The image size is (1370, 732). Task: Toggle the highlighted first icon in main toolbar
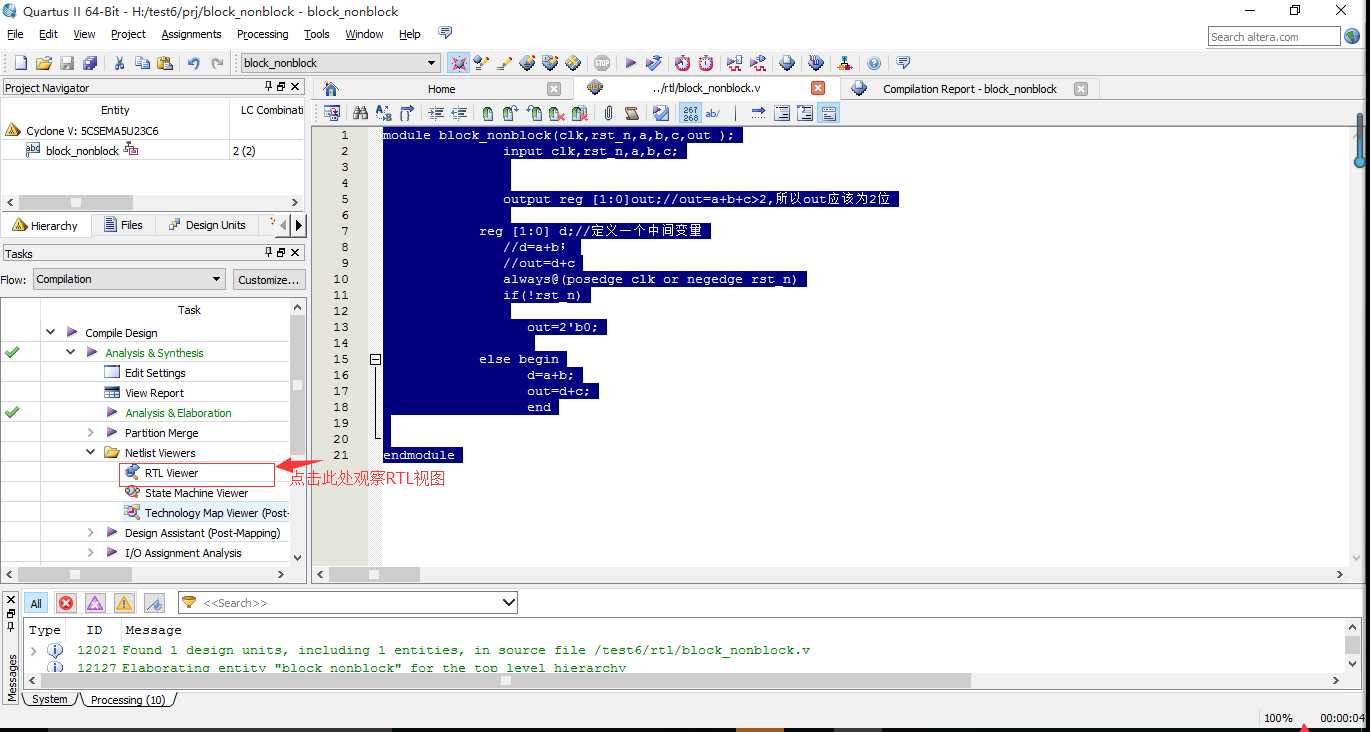click(458, 63)
